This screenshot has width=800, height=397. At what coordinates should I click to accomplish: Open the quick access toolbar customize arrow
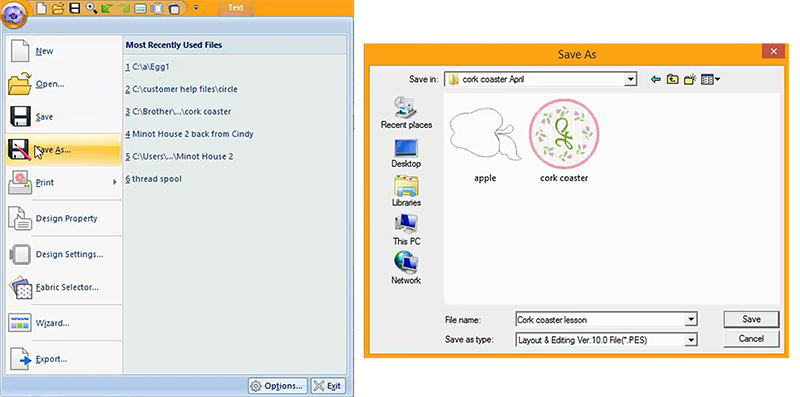tap(196, 8)
